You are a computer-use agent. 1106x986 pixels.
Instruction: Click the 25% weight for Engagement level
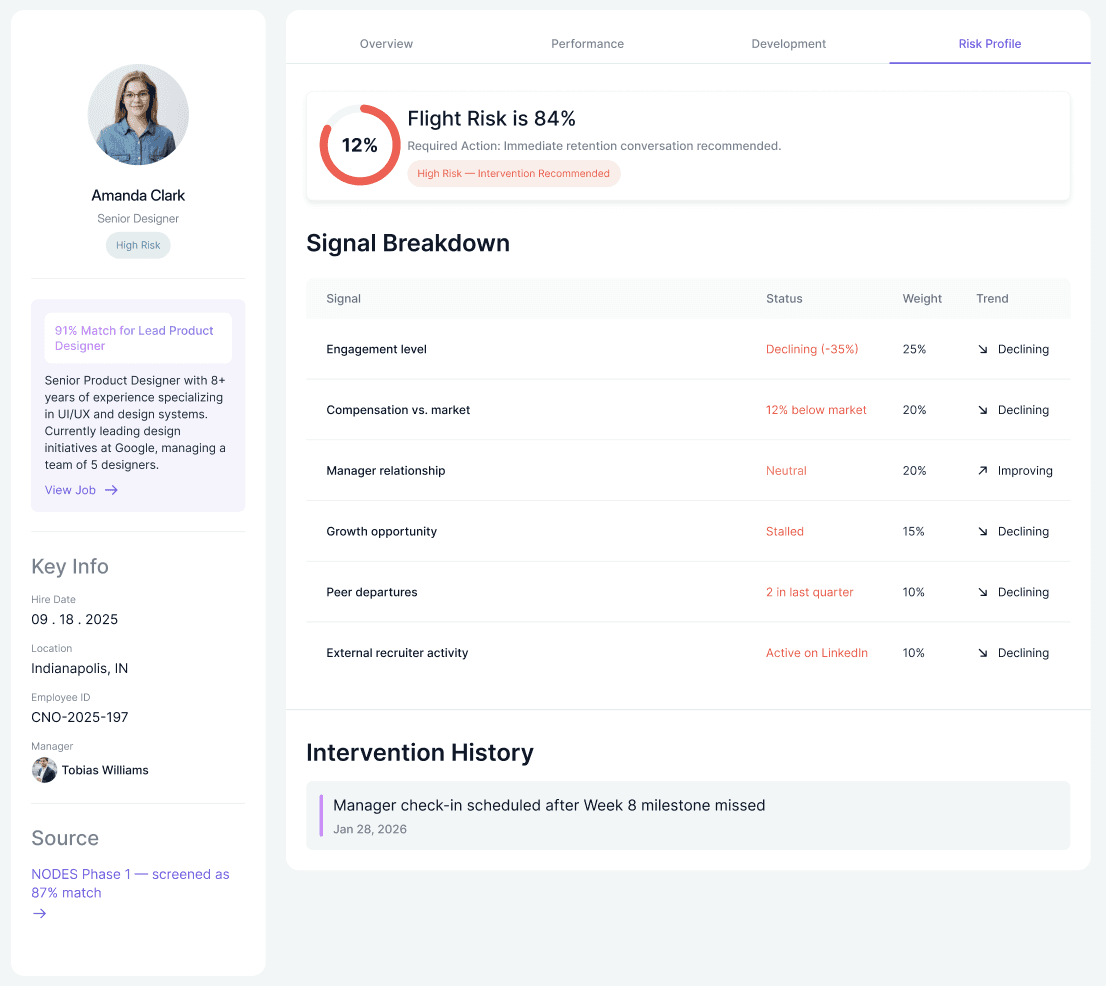(x=914, y=349)
